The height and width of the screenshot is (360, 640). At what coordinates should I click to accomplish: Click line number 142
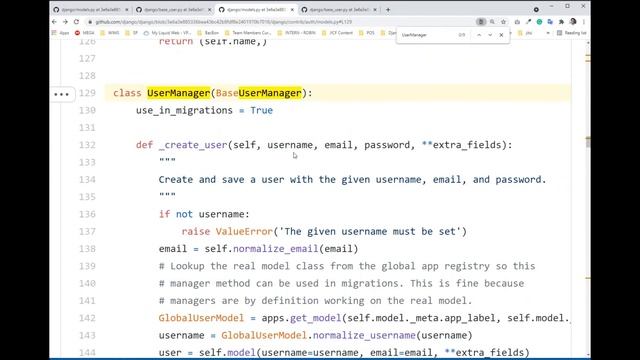[87, 318]
